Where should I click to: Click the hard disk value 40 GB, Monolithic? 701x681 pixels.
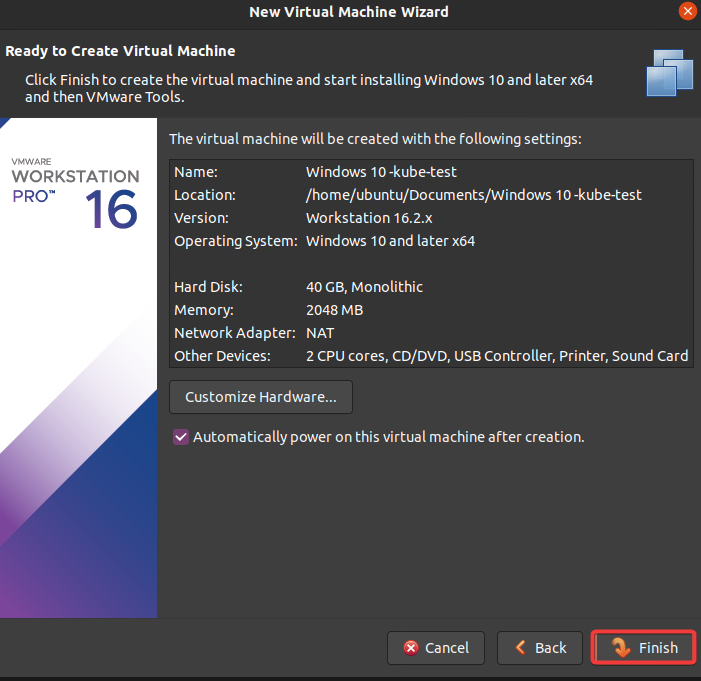click(x=364, y=287)
